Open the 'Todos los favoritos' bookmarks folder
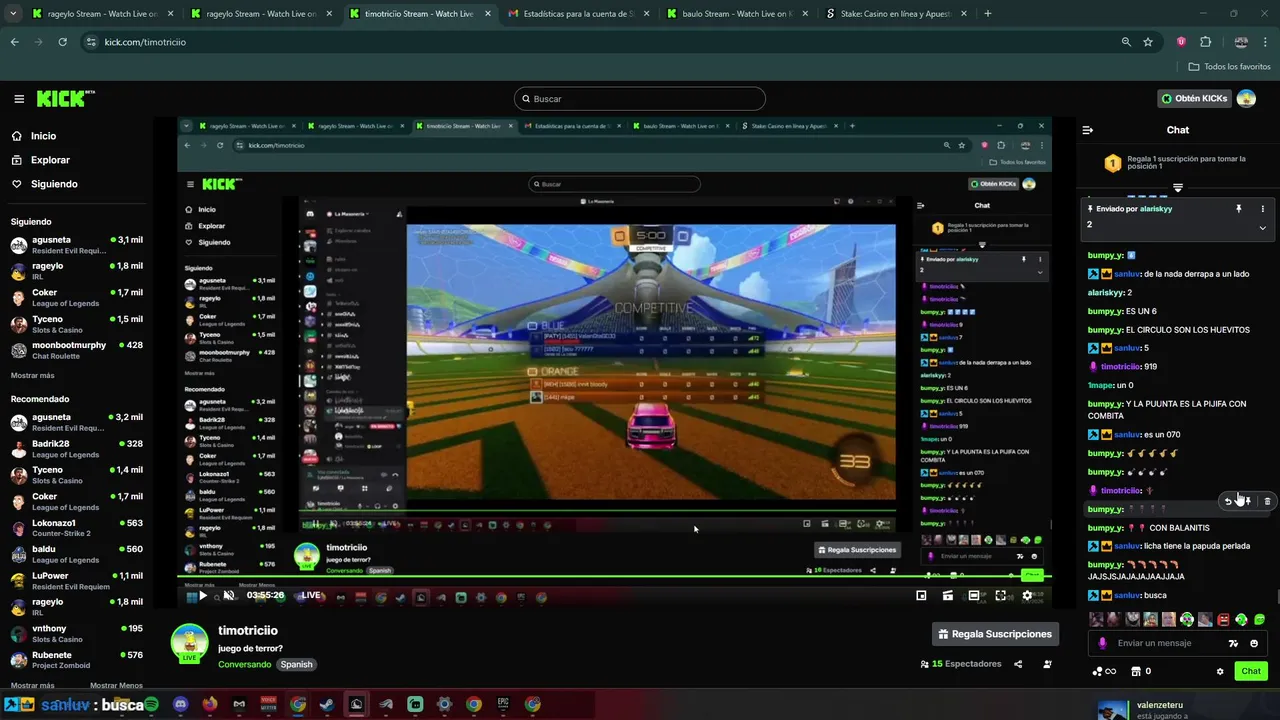Viewport: 1280px width, 720px height. click(1229, 67)
